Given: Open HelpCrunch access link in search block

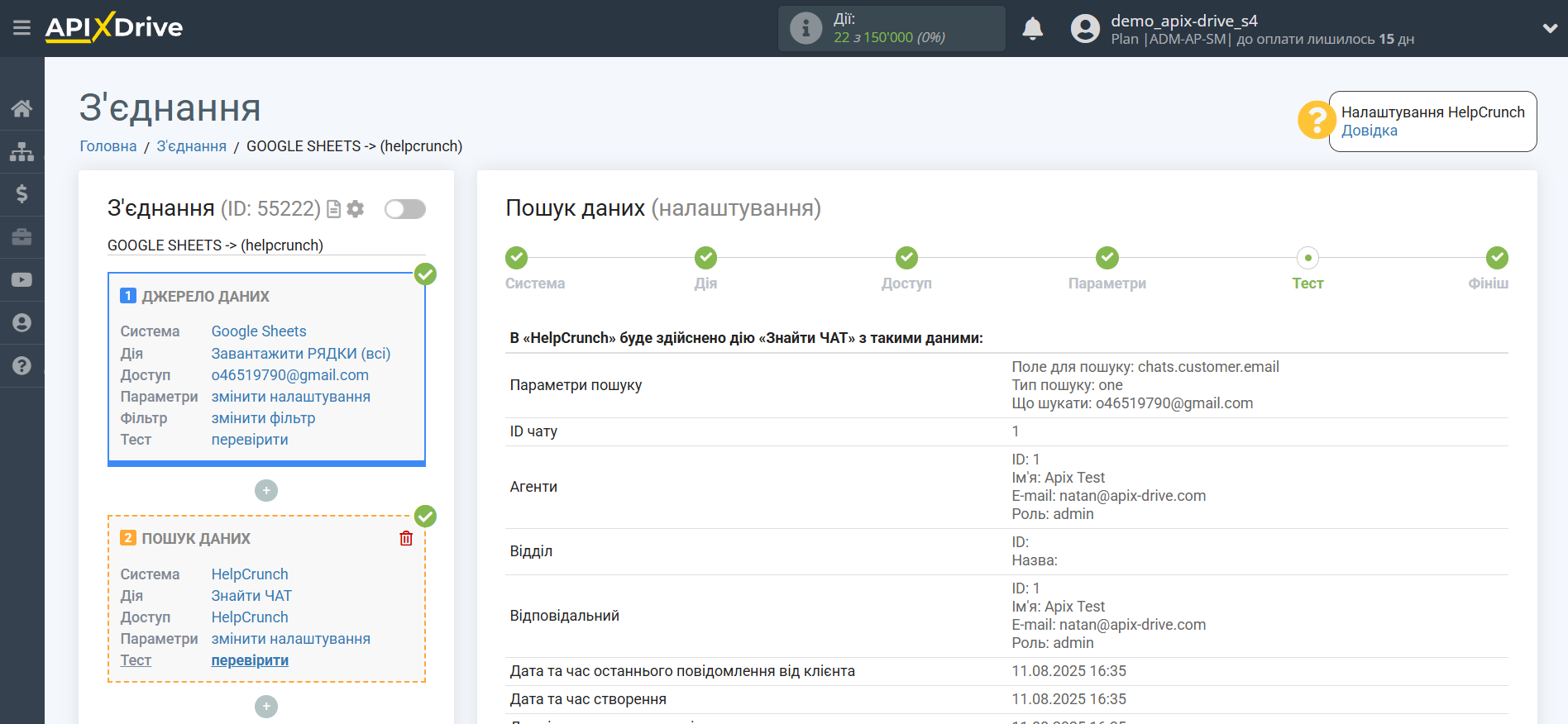Looking at the screenshot, I should point(250,617).
